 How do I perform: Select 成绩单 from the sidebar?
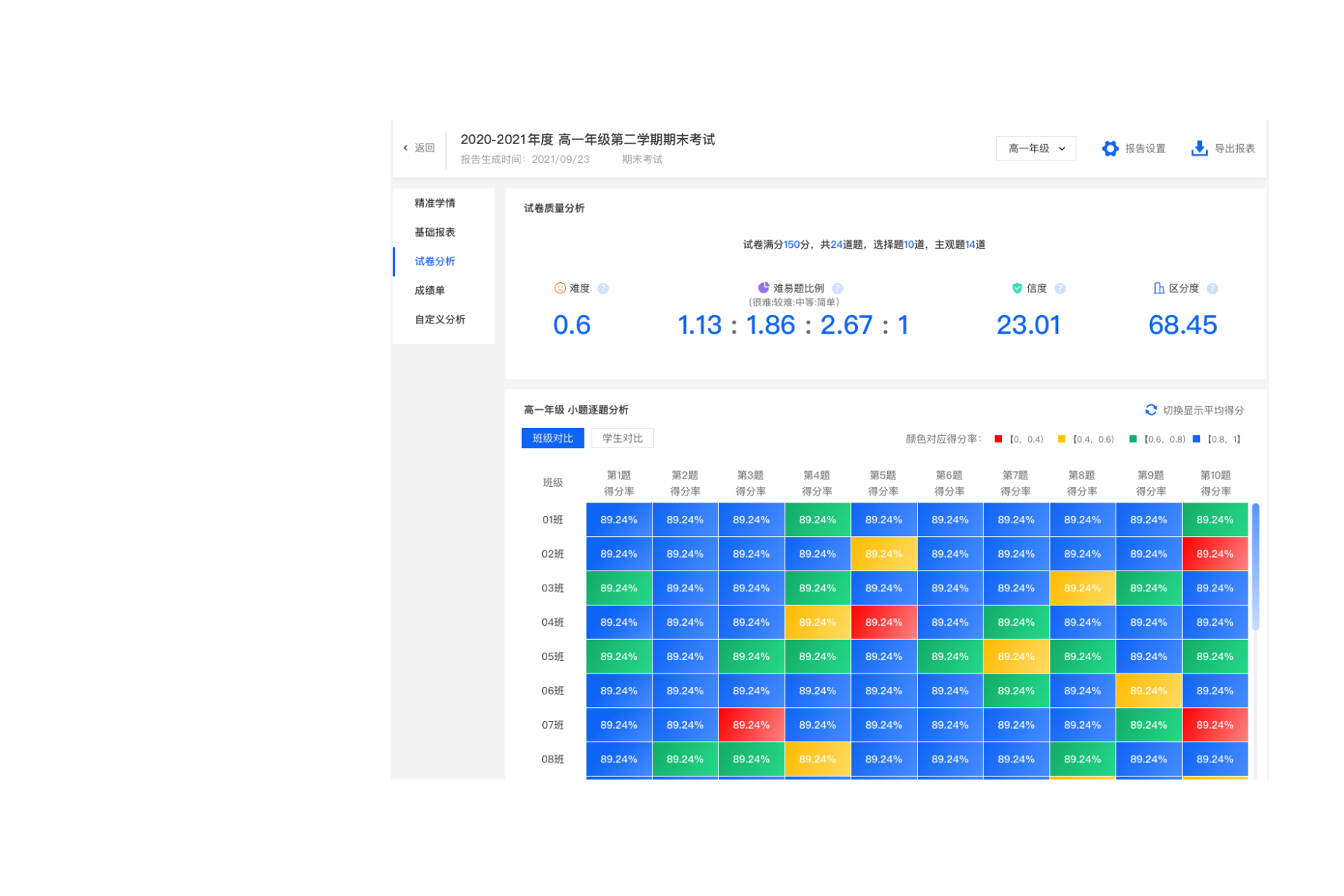coord(429,290)
